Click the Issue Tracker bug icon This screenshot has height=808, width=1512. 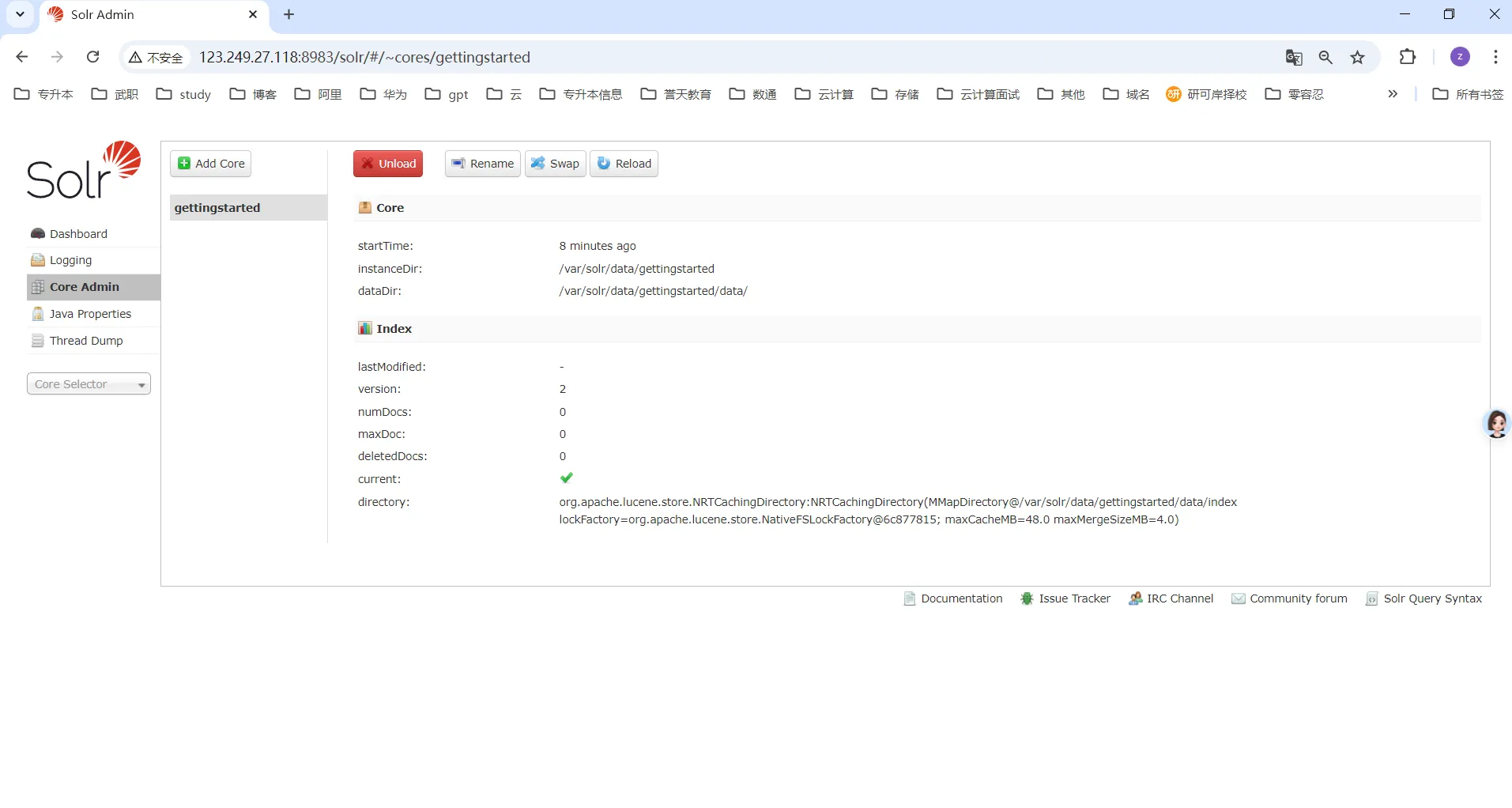(1027, 598)
